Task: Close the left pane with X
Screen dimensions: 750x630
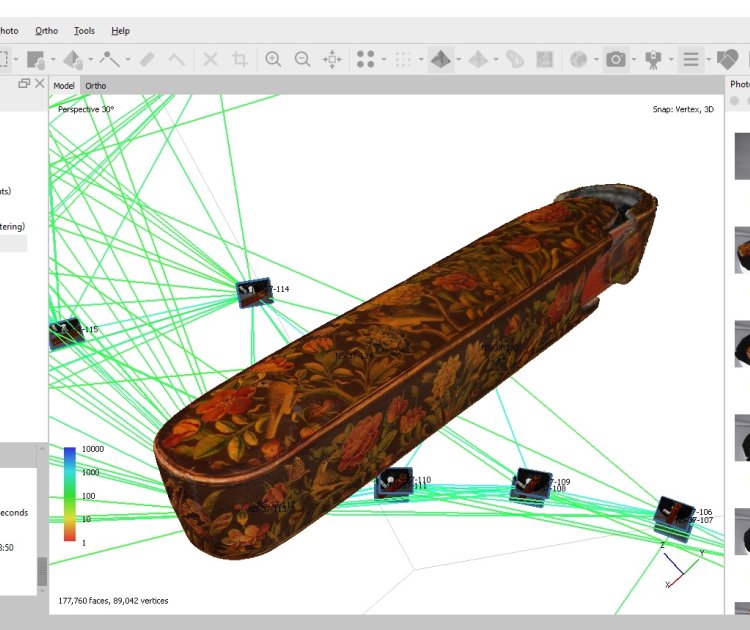Action: tap(40, 83)
